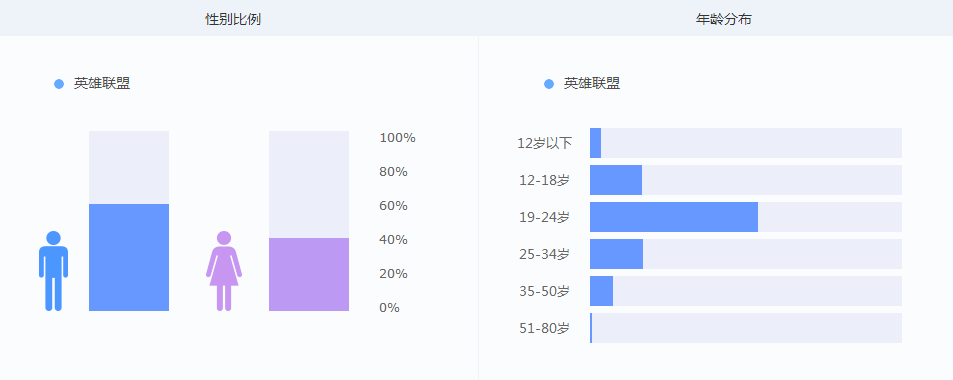Click the 19-24岁 row label

(545, 217)
